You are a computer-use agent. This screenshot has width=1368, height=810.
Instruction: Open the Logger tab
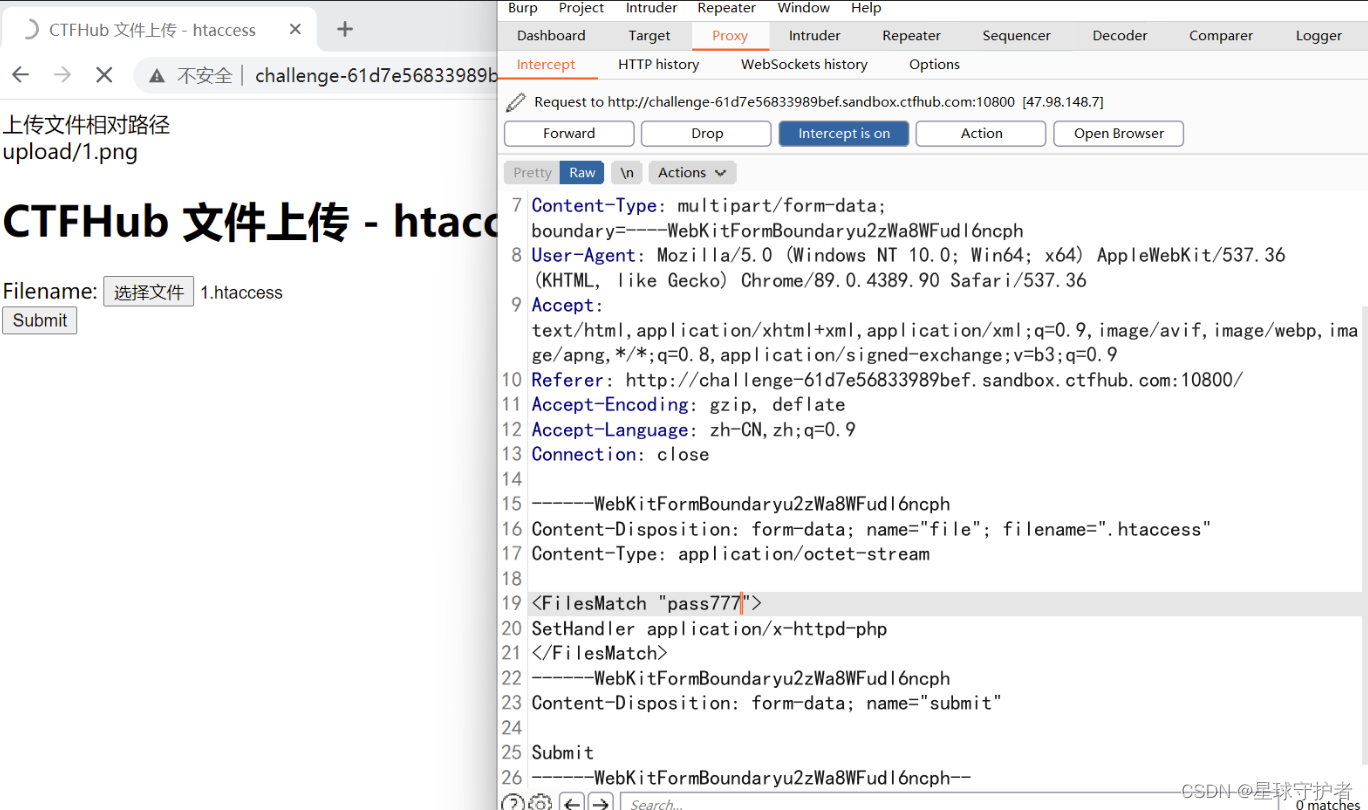pyautogui.click(x=1319, y=36)
